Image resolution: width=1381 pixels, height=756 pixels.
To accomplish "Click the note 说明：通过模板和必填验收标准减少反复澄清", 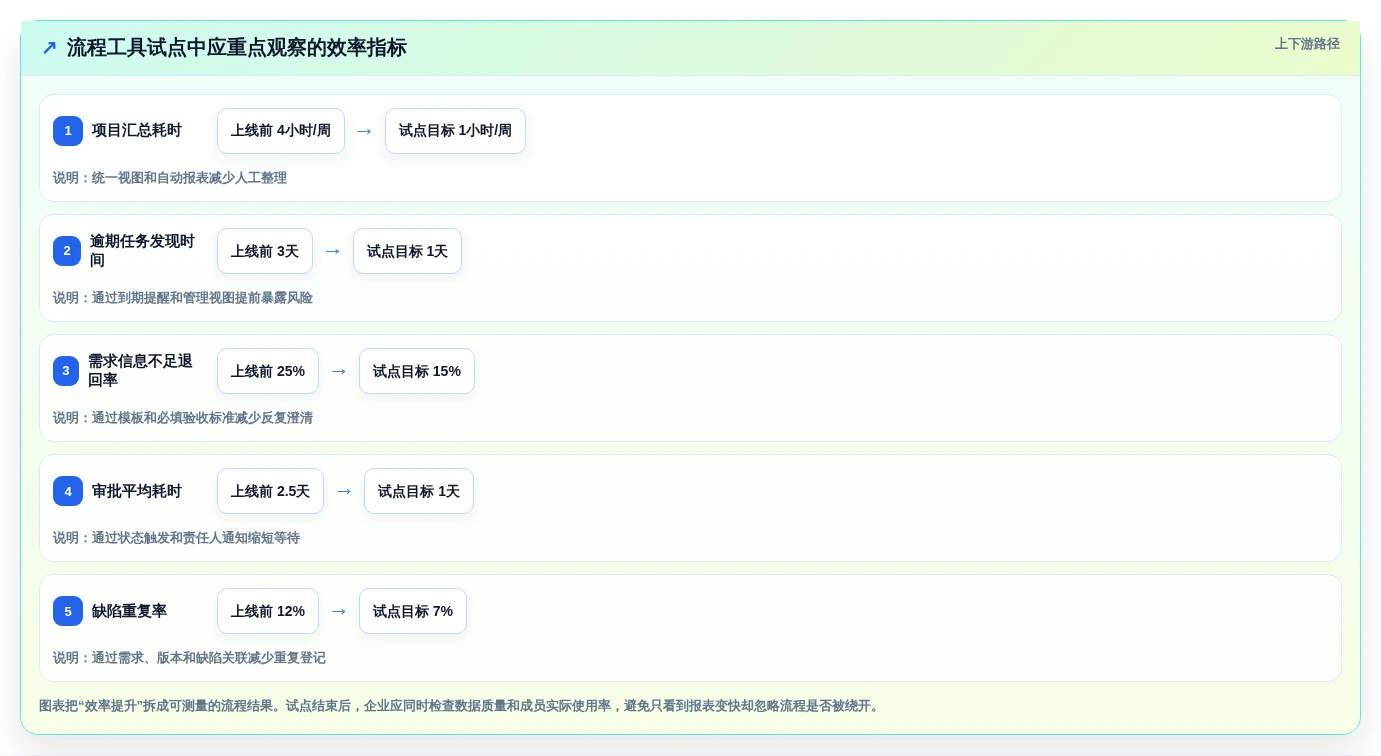I will tap(183, 418).
